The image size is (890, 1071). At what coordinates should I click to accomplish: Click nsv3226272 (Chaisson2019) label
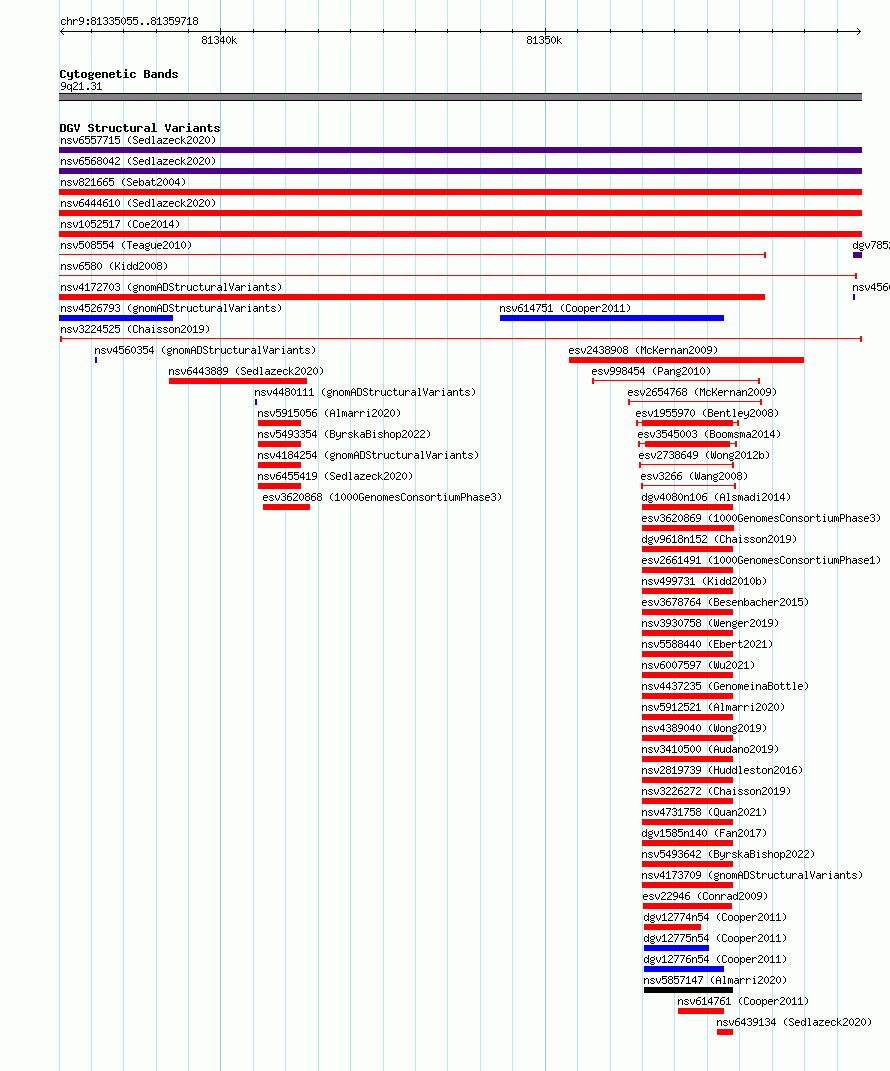click(717, 792)
